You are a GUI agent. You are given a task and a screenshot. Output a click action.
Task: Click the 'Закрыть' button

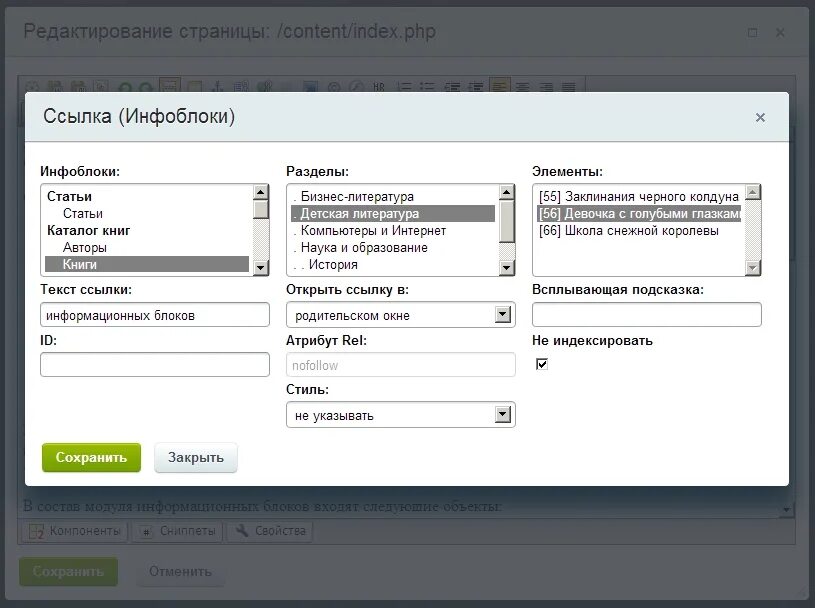[x=194, y=457]
